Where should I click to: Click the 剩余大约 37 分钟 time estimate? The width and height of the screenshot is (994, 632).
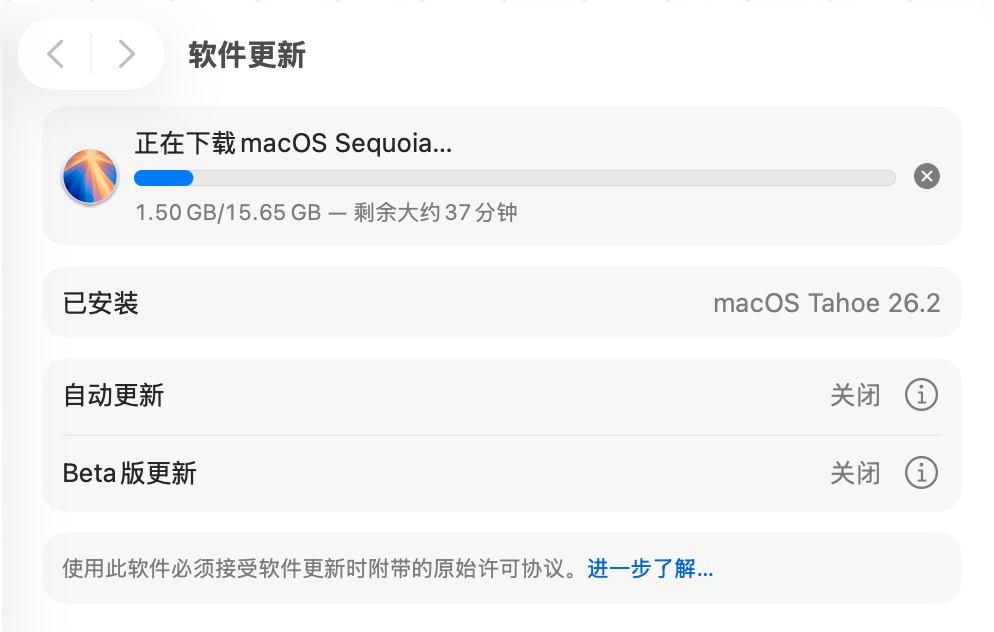tap(435, 213)
